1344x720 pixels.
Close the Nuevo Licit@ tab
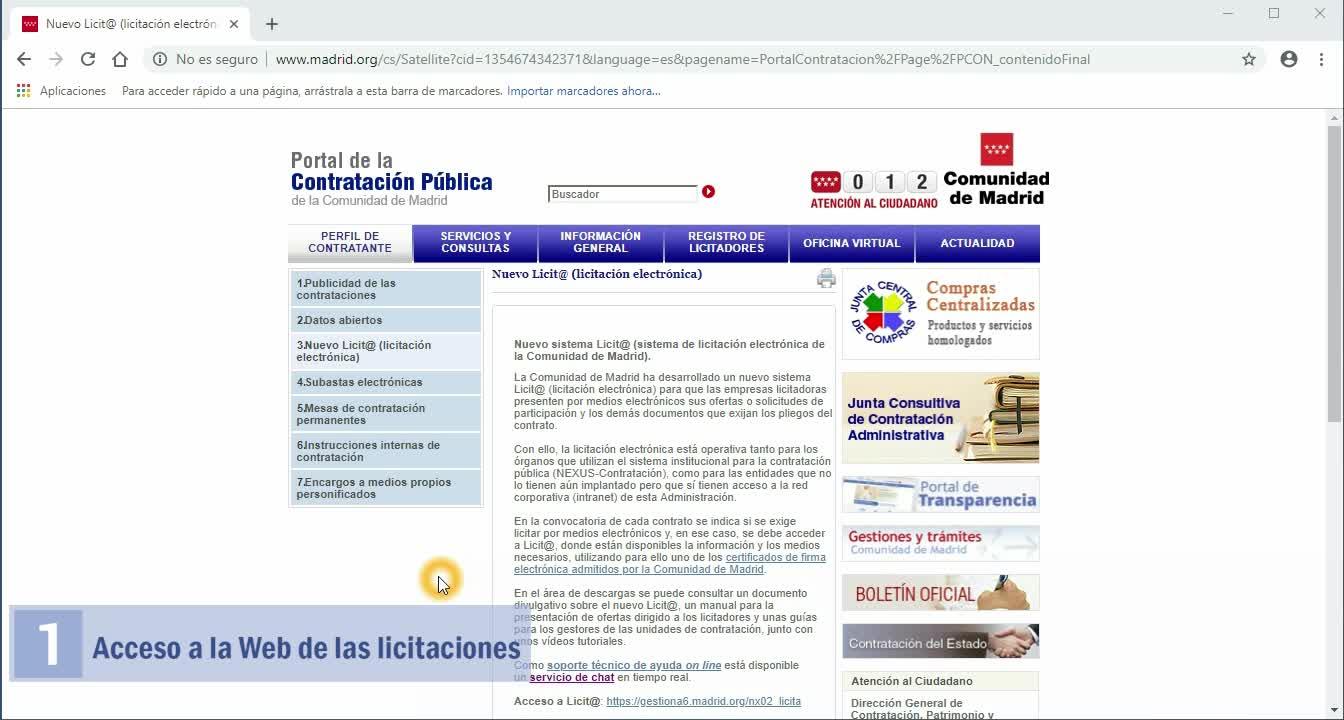tap(234, 24)
